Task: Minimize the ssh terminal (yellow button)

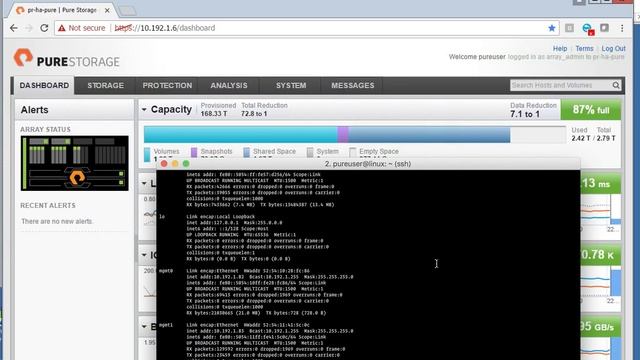Action: click(x=175, y=164)
